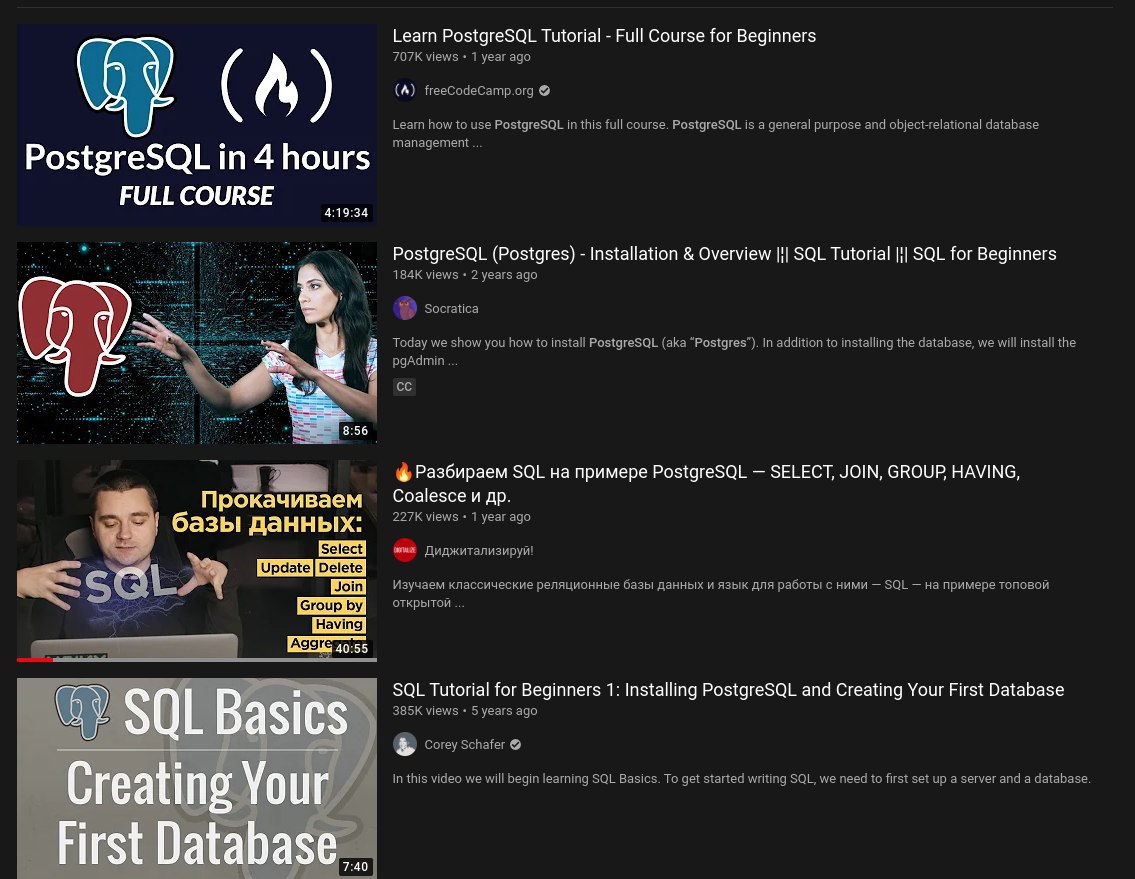Click Corey Schafer's channel avatar
The image size is (1135, 879).
tap(405, 744)
